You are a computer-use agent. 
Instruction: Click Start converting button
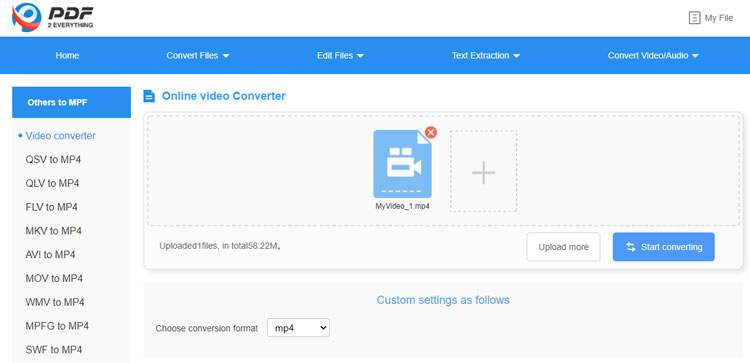pos(663,247)
